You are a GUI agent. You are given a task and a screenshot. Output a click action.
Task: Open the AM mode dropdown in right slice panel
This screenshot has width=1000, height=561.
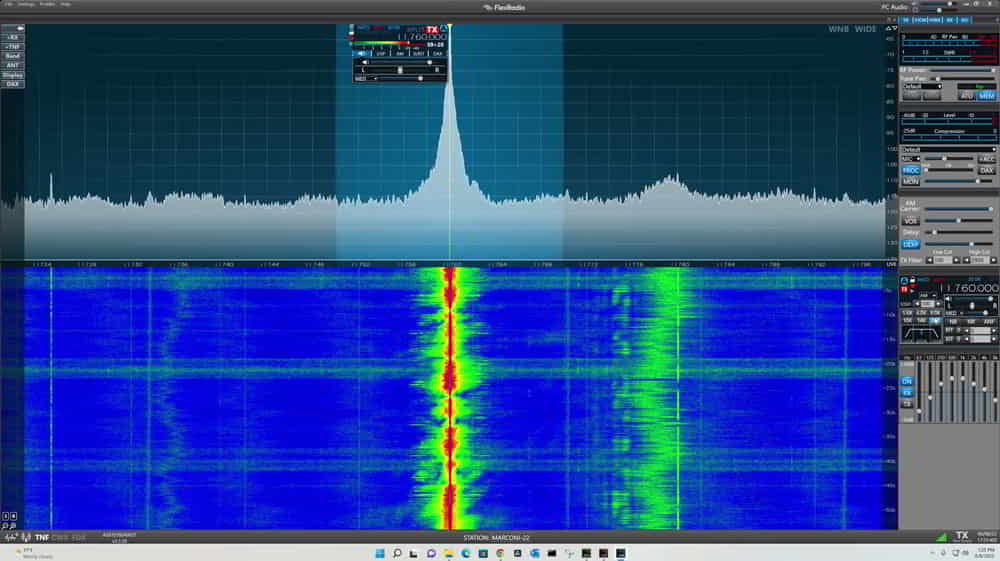click(x=928, y=296)
